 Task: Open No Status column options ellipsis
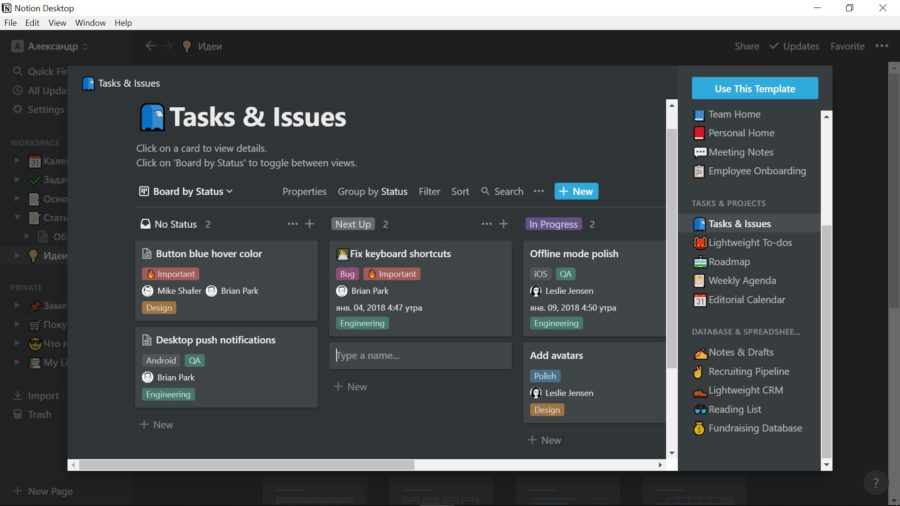click(292, 224)
